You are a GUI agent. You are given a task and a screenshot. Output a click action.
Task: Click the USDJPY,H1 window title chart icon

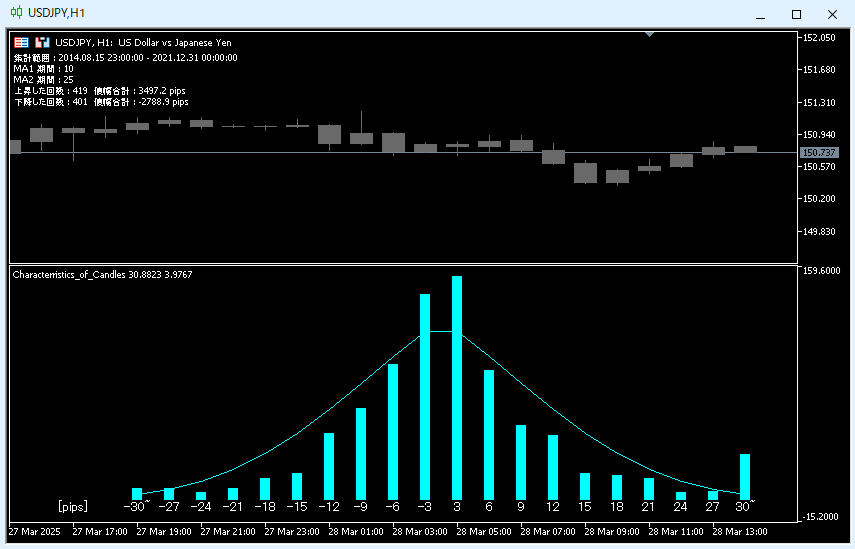coord(16,12)
